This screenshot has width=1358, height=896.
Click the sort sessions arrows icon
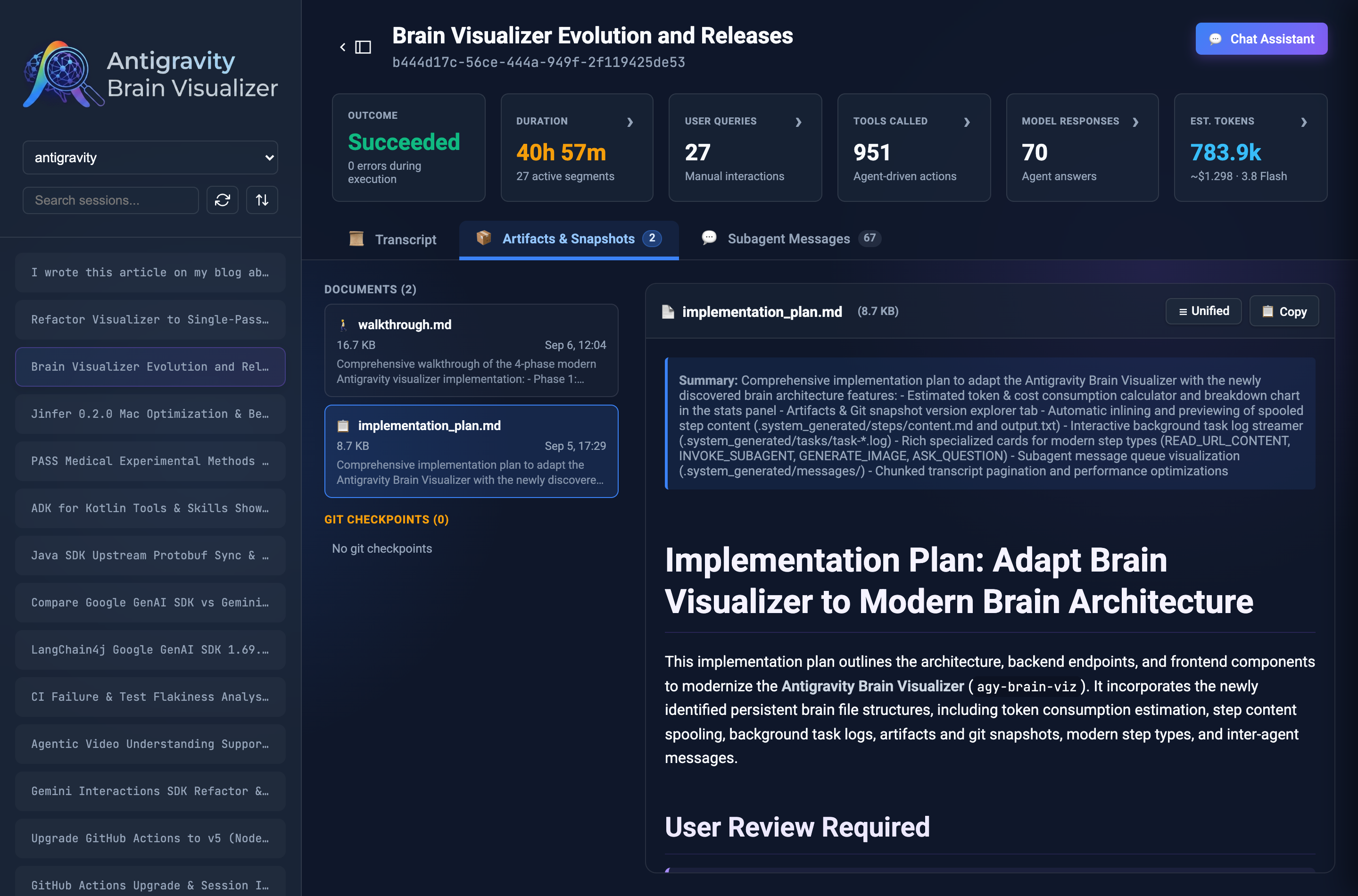point(262,200)
